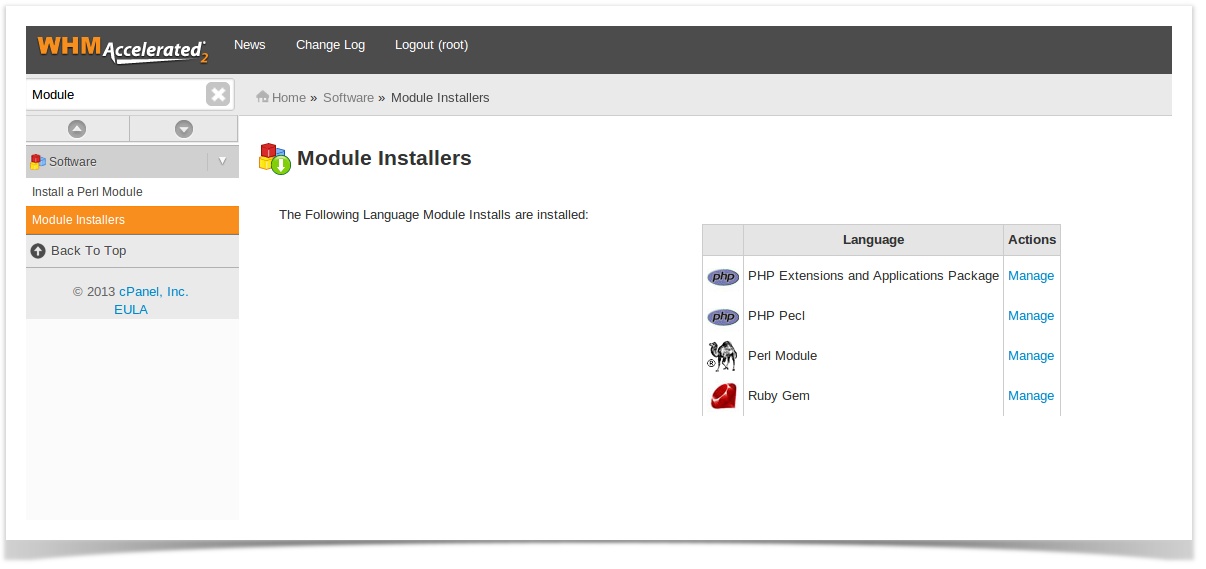Click the PHP Extensions and Applications icon
The image size is (1206, 569).
(x=722, y=277)
